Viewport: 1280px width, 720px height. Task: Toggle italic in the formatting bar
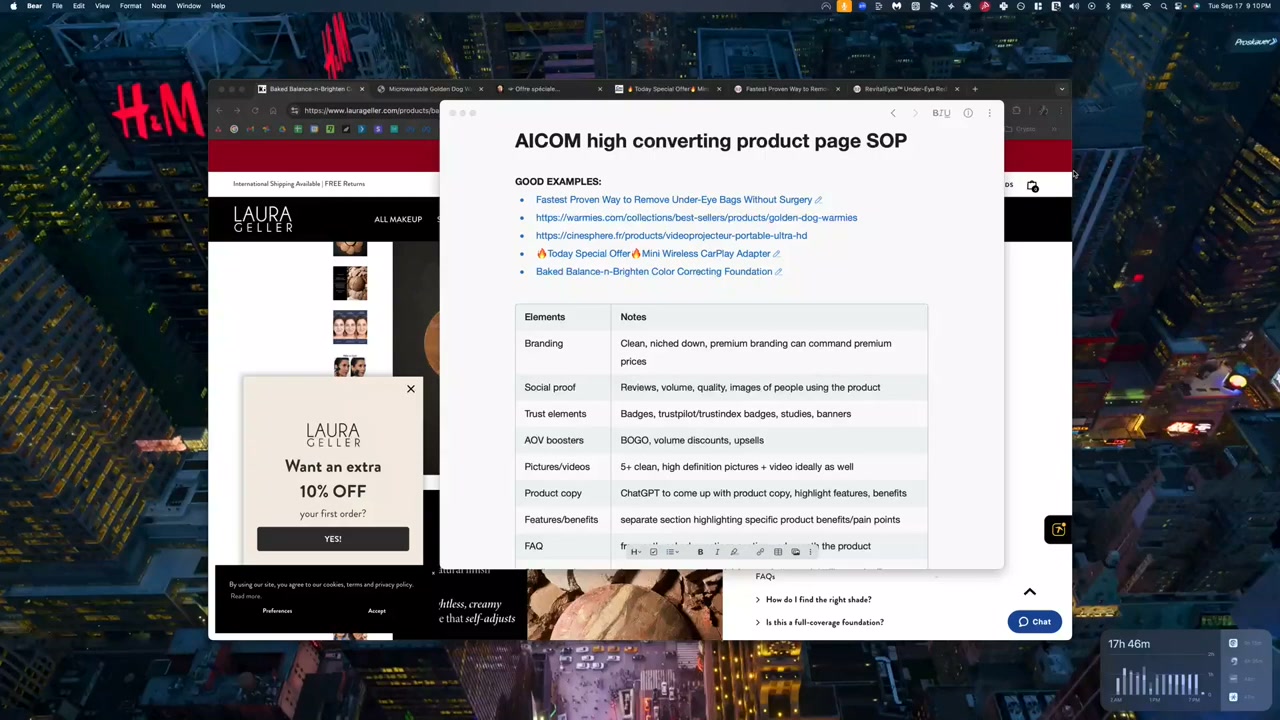pyautogui.click(x=717, y=552)
